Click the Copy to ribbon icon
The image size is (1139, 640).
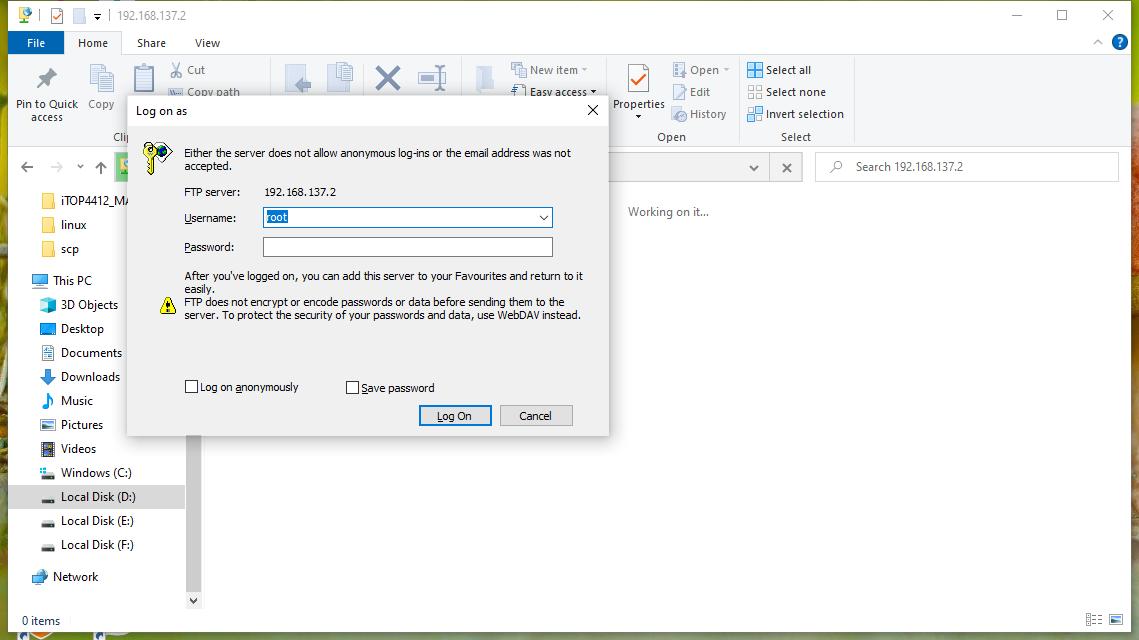[x=340, y=78]
